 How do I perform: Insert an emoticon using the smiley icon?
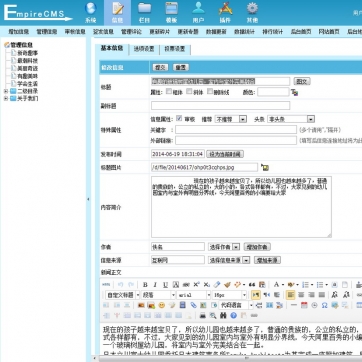click(161, 305)
